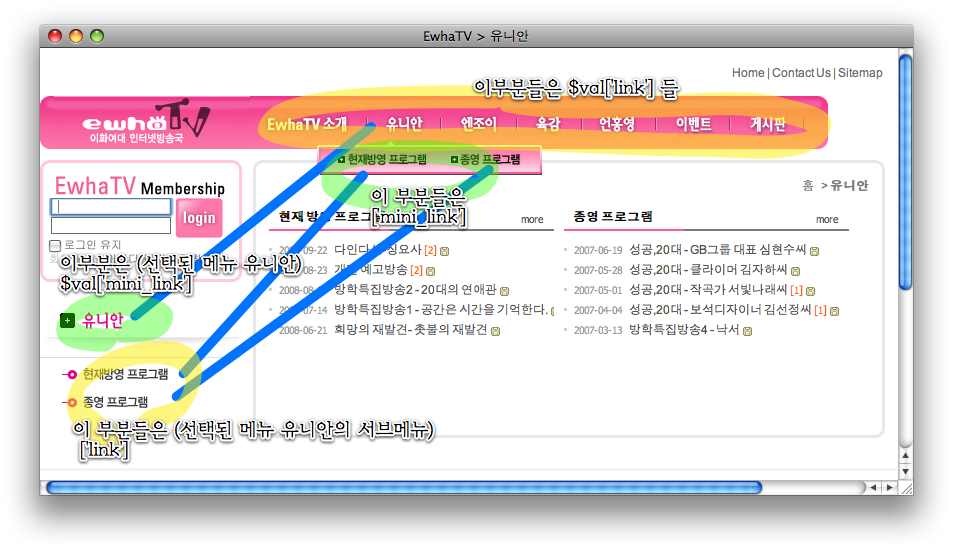Select 현재방영 프로그램 in the pink submenu
The width and height of the screenshot is (953, 550).
tap(387, 159)
